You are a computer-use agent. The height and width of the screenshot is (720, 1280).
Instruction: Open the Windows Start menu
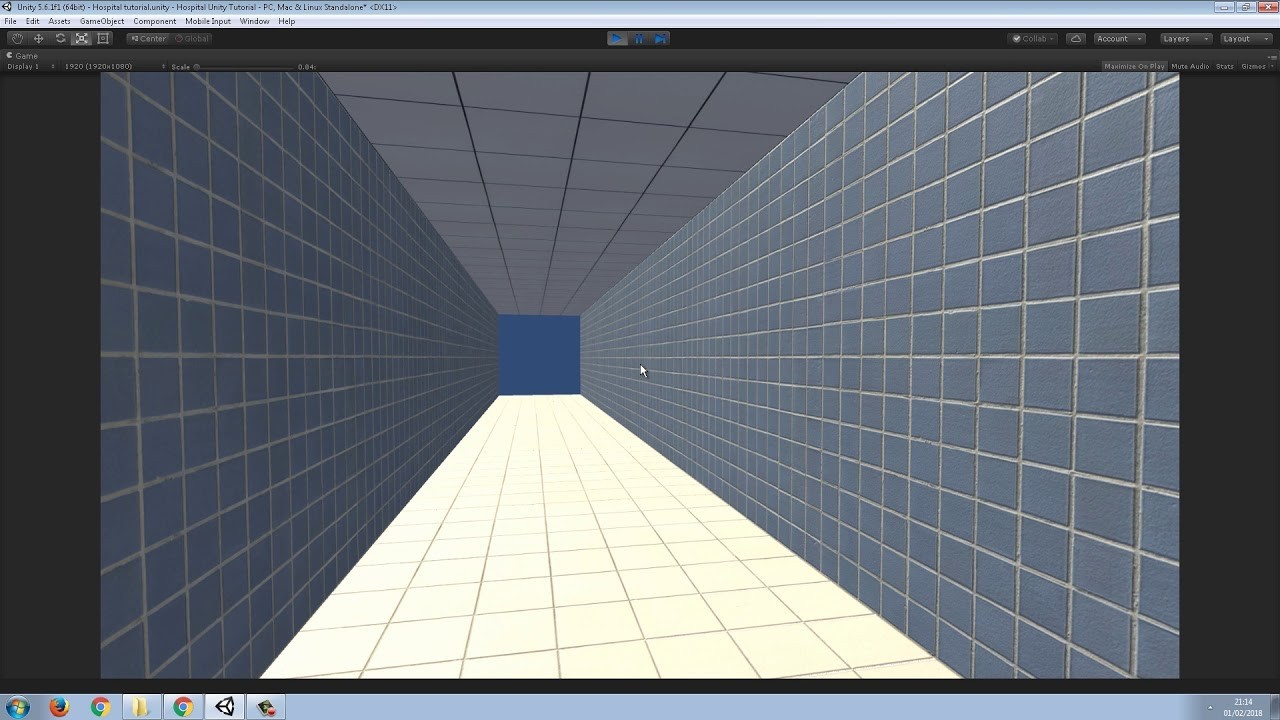point(17,707)
